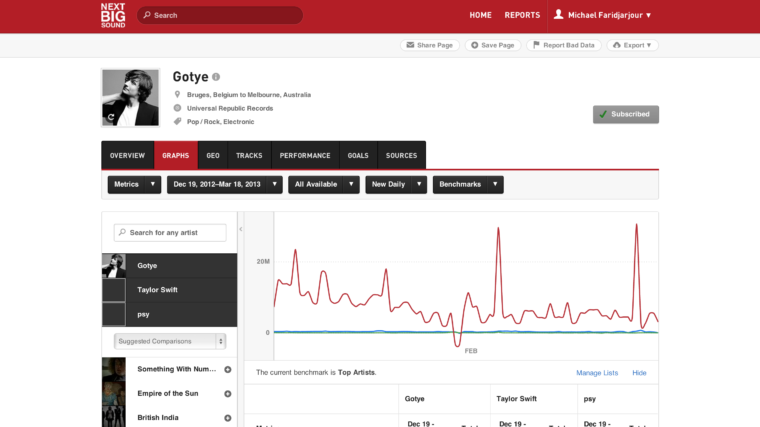
Task: Open the Manage Lists link
Action: tap(597, 373)
